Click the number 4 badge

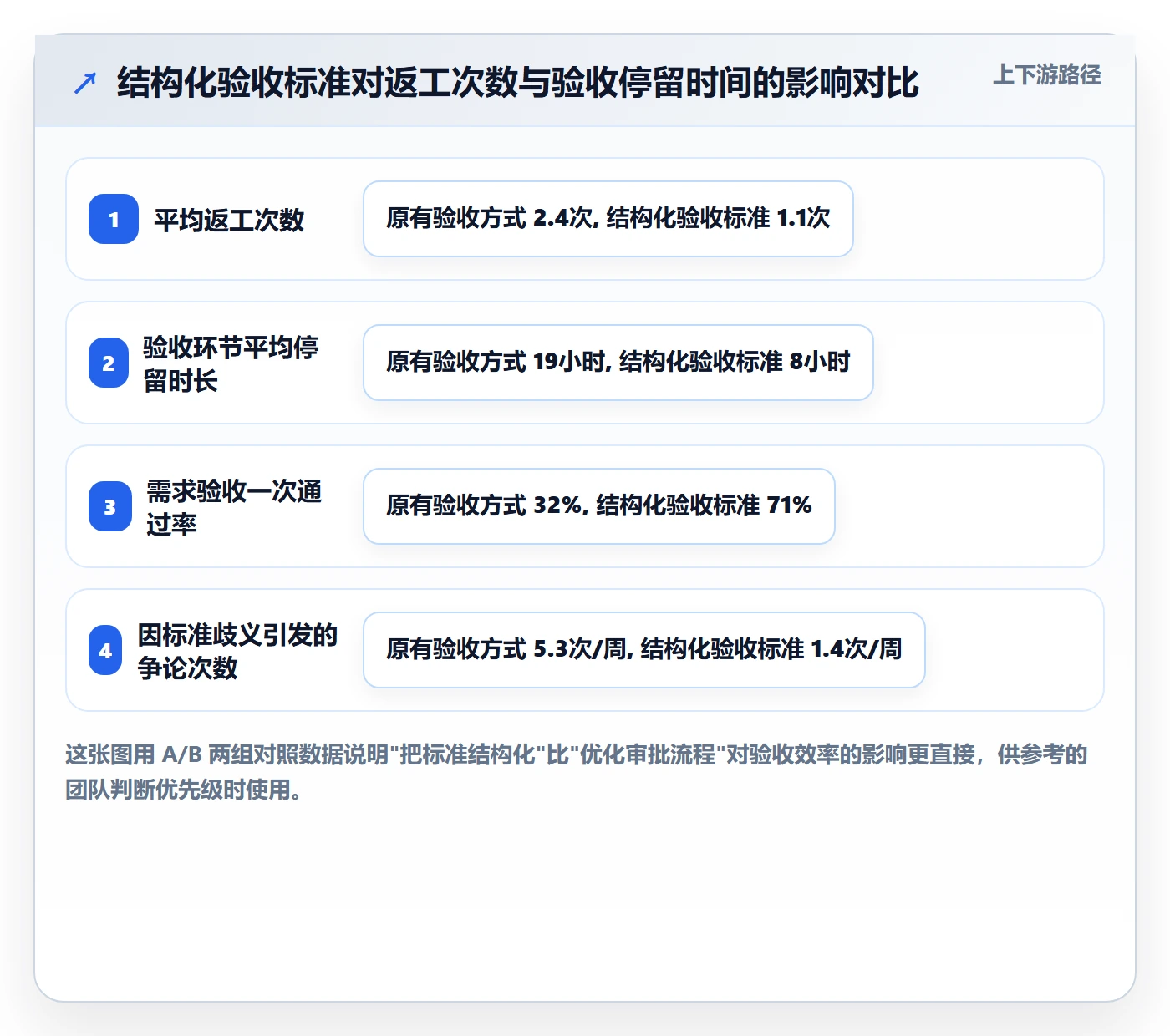pos(105,650)
